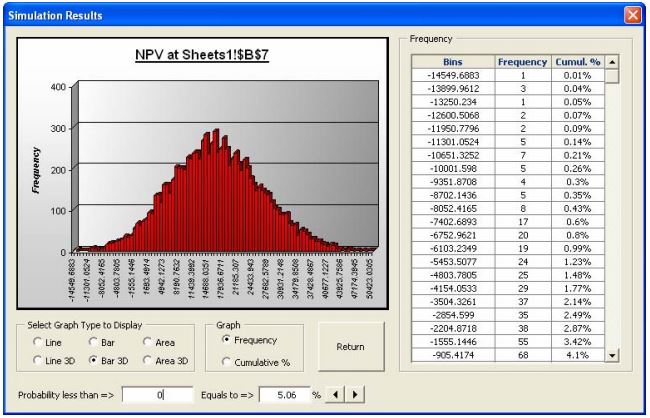The height and width of the screenshot is (418, 650).
Task: Click the chart's Frequency axis label
Action: click(36, 170)
